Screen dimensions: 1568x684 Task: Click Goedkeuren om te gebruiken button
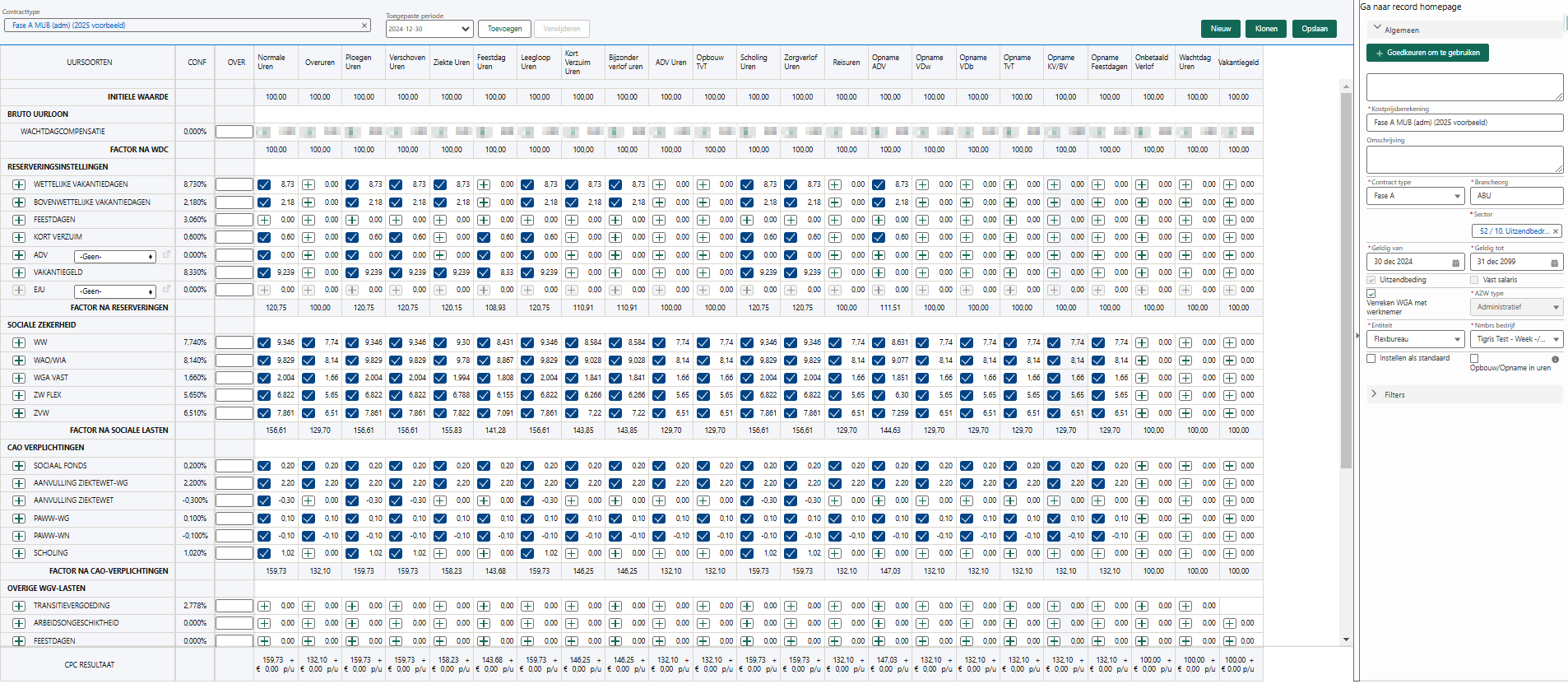tap(1427, 53)
